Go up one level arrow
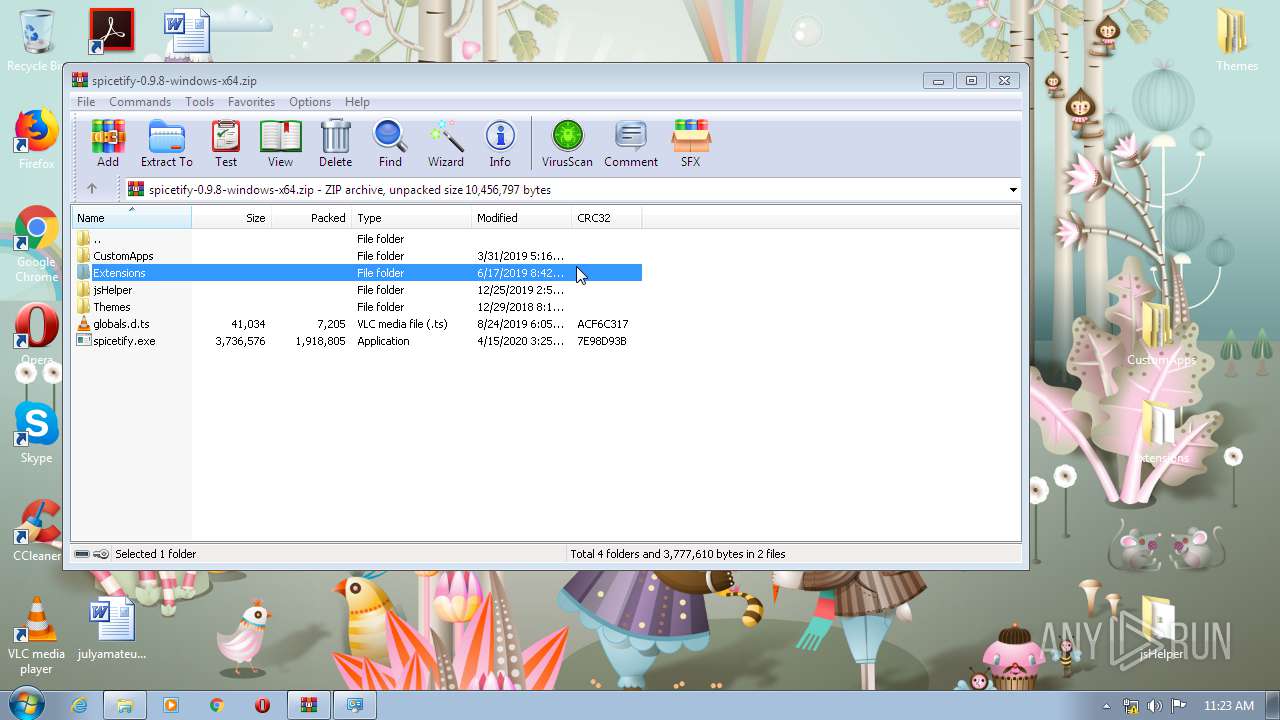1280x720 pixels. point(92,189)
